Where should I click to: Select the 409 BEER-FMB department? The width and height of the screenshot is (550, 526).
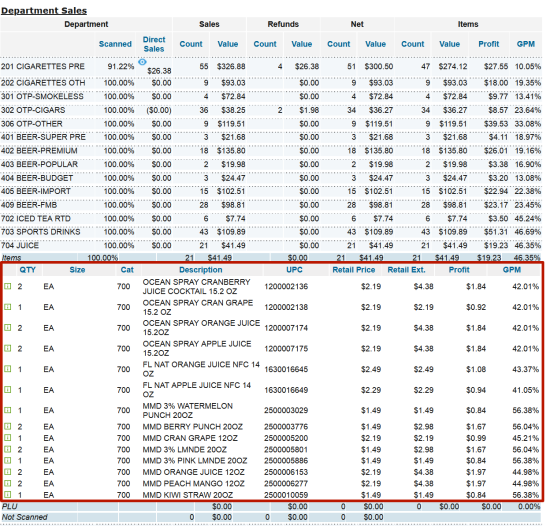tap(29, 205)
